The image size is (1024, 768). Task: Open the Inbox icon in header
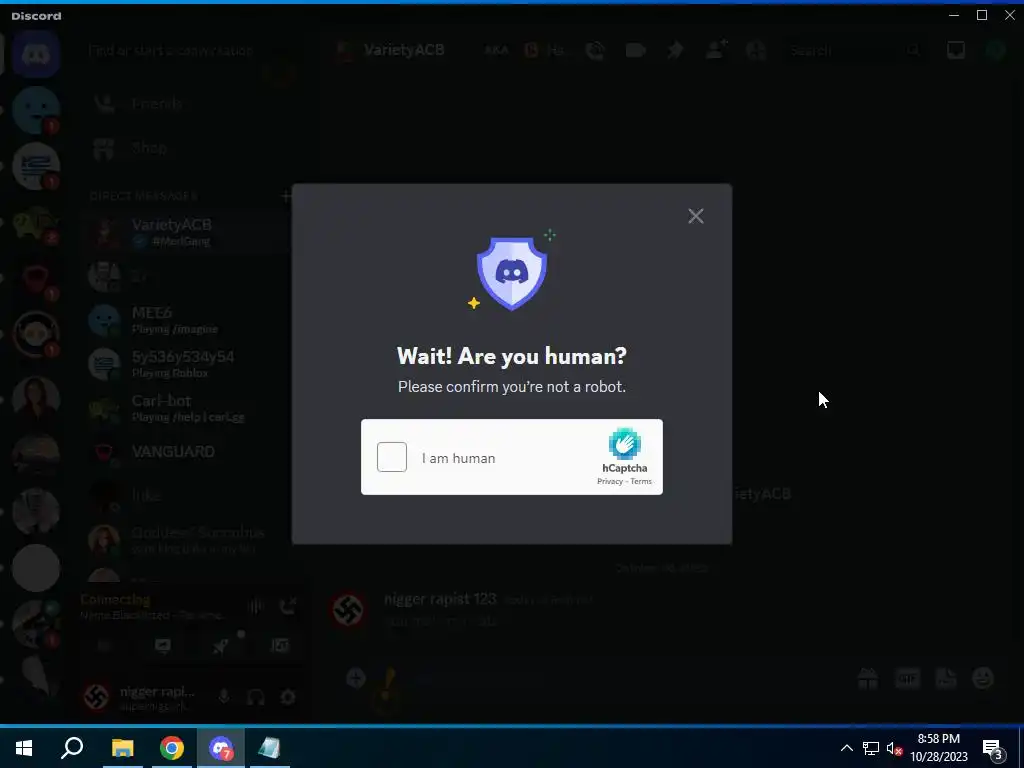pos(955,50)
